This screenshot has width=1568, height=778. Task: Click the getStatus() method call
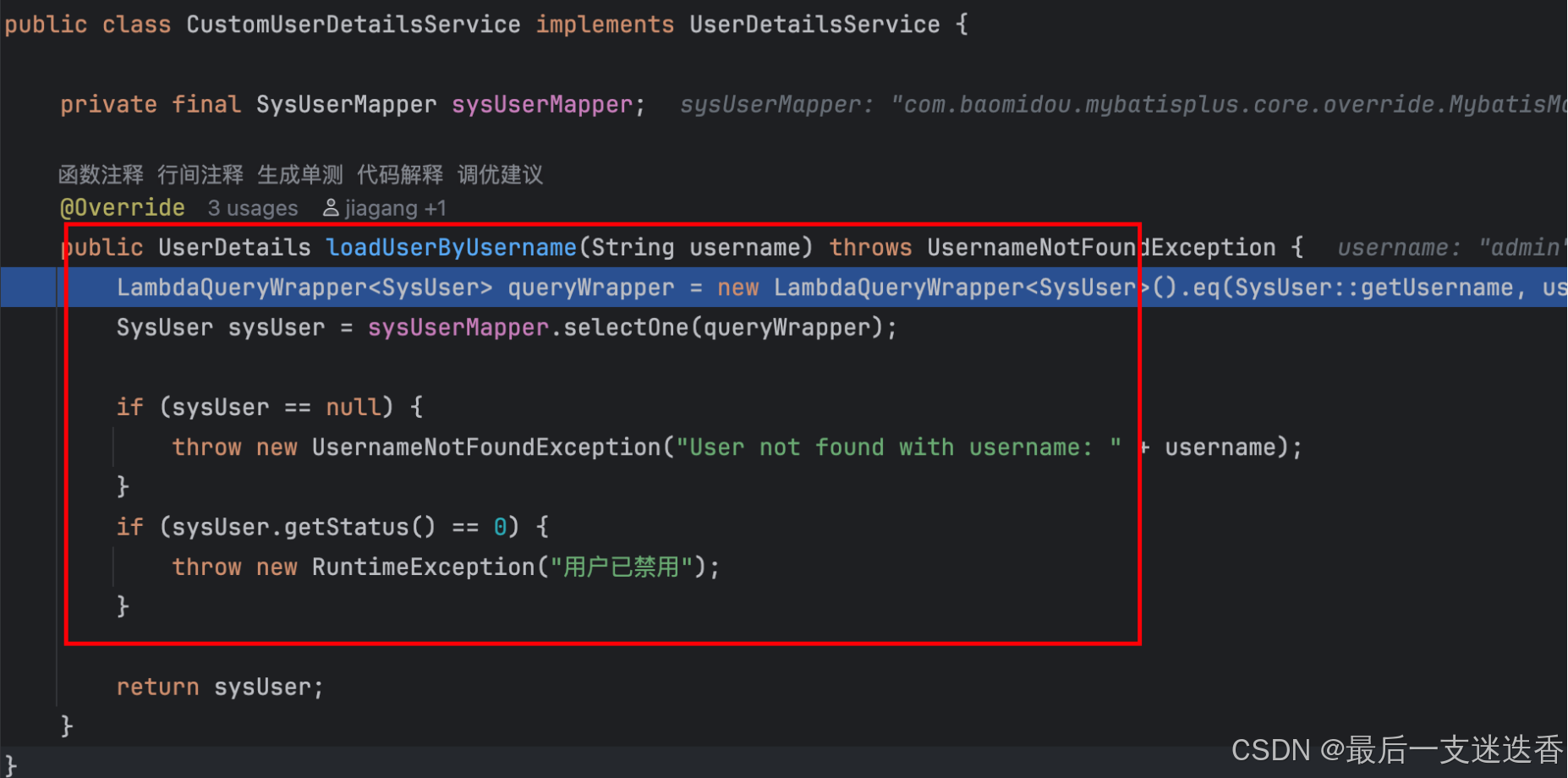tap(359, 528)
